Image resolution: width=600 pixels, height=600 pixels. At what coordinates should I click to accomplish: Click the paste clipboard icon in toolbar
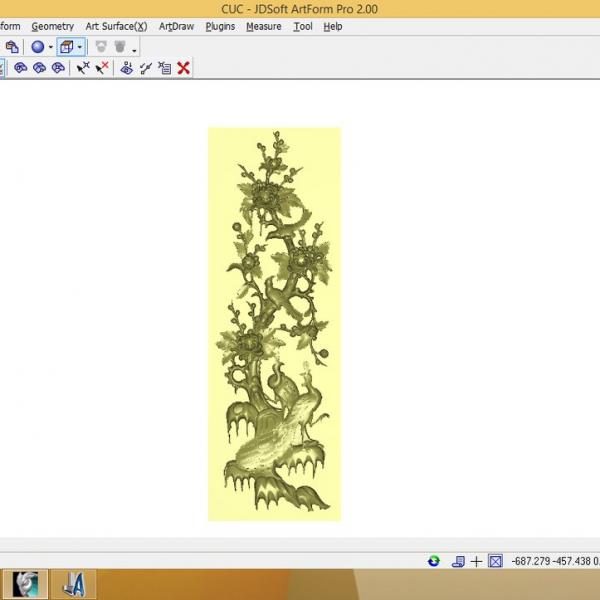point(12,46)
